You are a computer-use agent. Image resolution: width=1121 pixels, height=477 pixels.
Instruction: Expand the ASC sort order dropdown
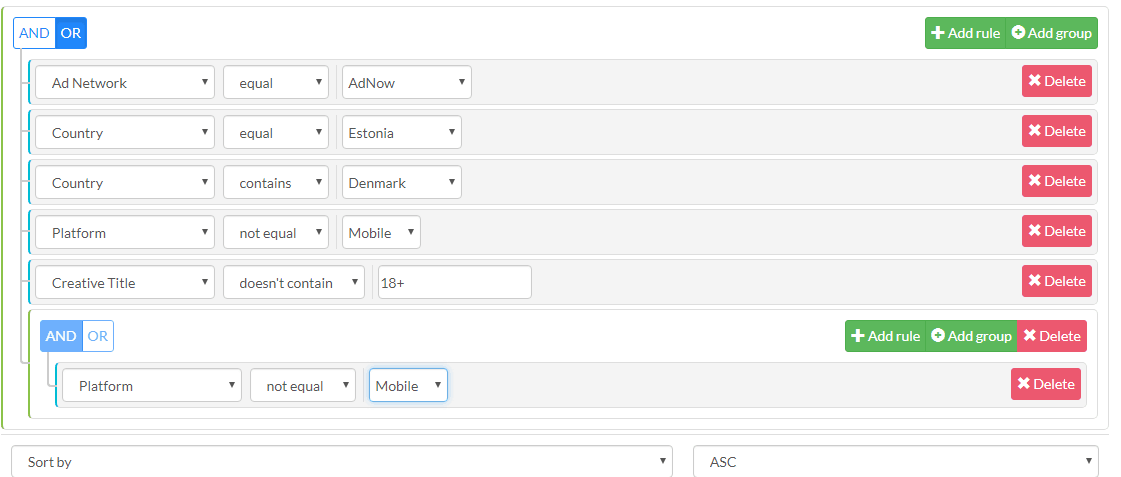895,462
